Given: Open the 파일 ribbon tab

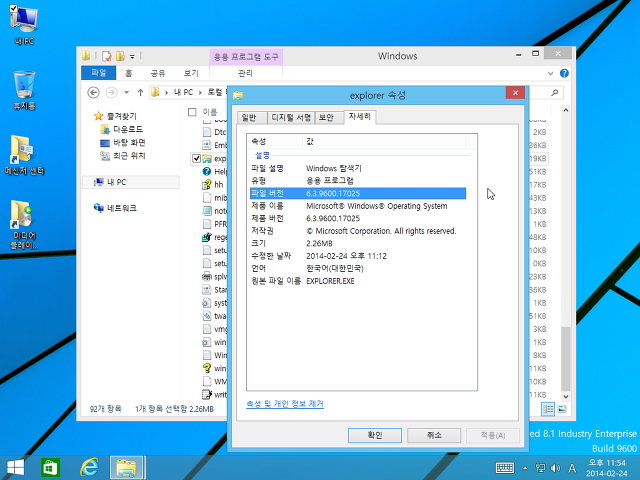Looking at the screenshot, I should [x=98, y=73].
